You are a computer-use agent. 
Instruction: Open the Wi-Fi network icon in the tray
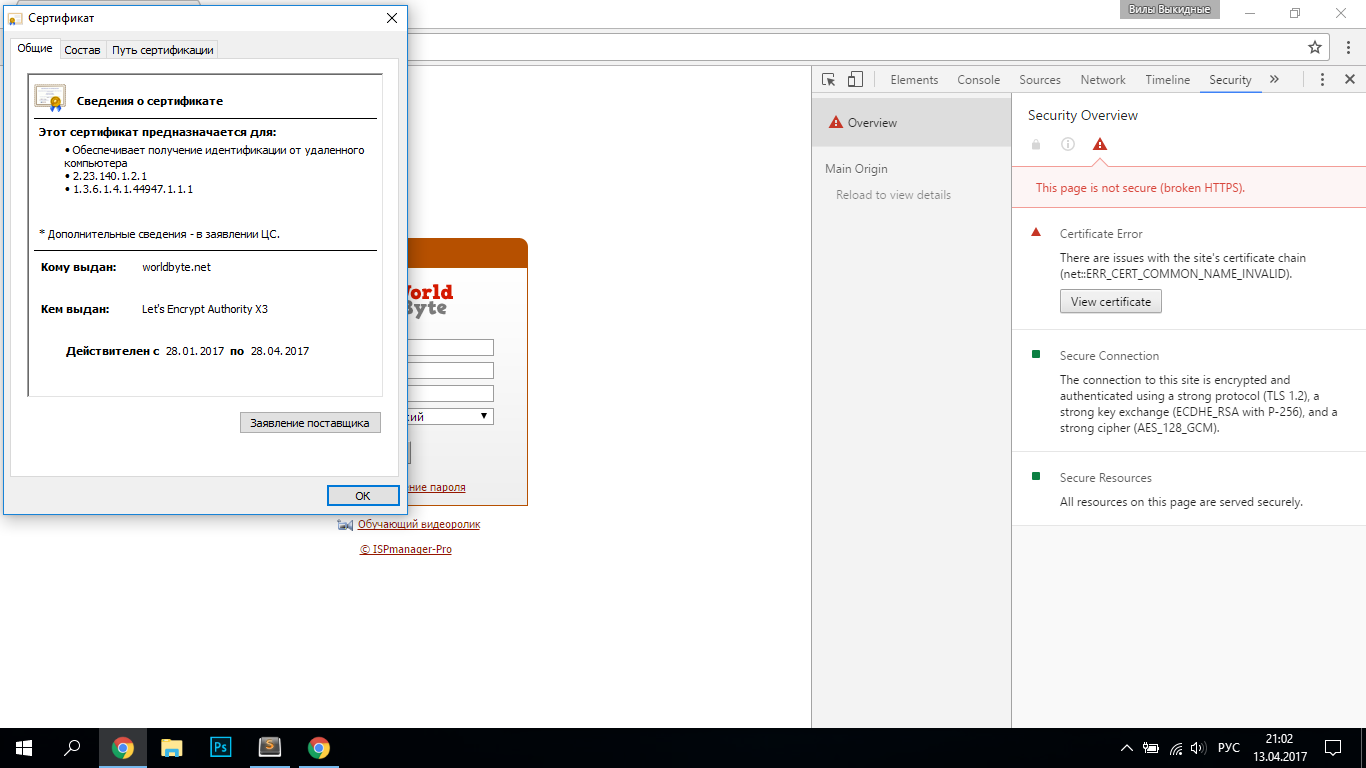click(1175, 748)
